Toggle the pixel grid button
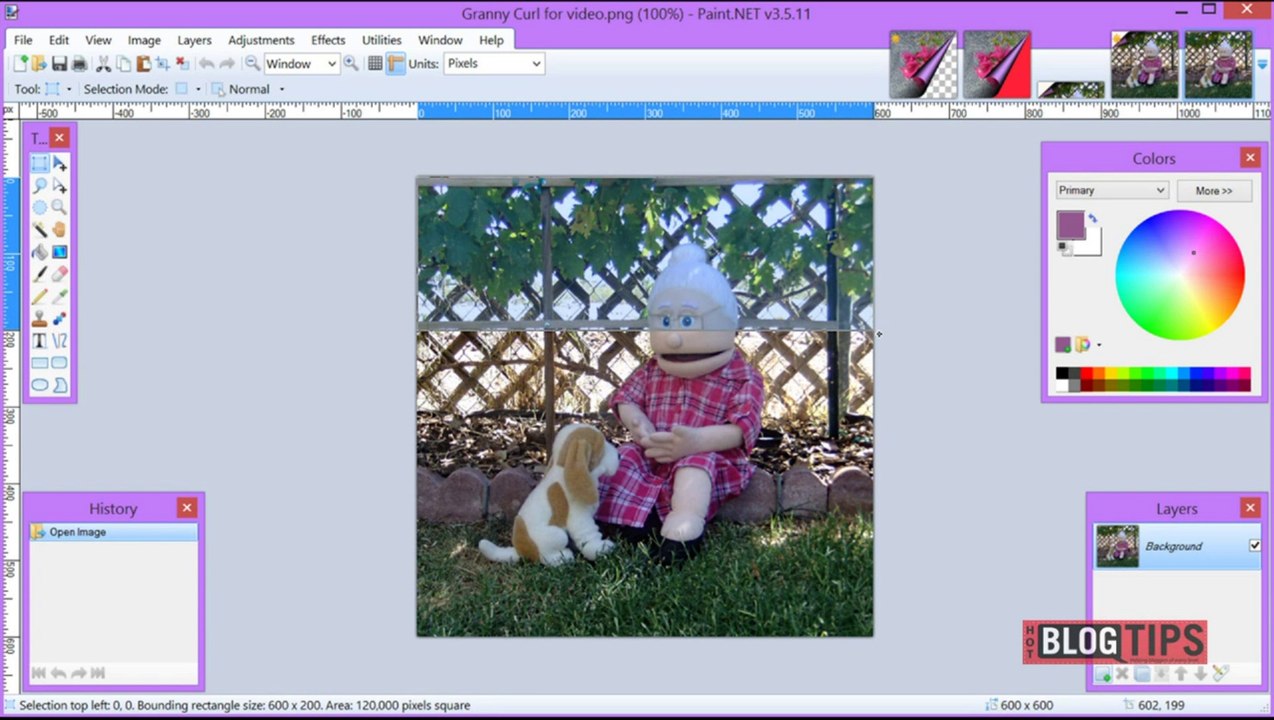 tap(375, 64)
